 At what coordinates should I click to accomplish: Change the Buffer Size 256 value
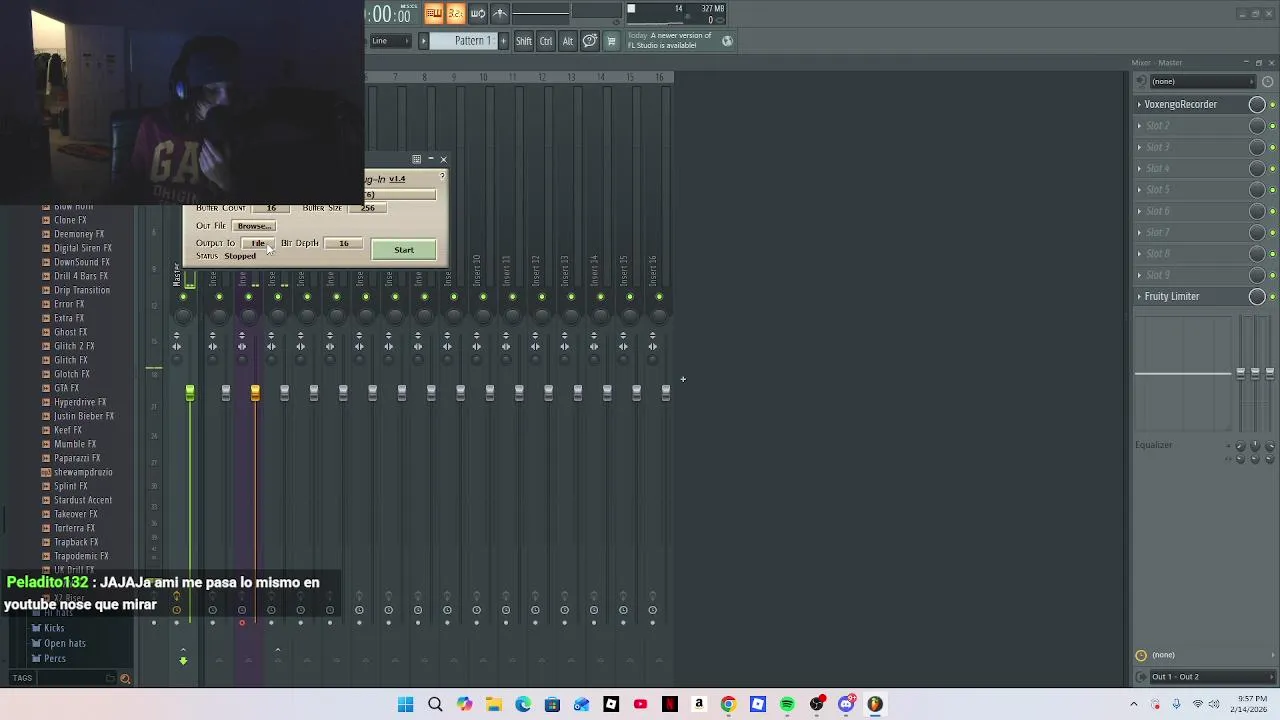[368, 208]
